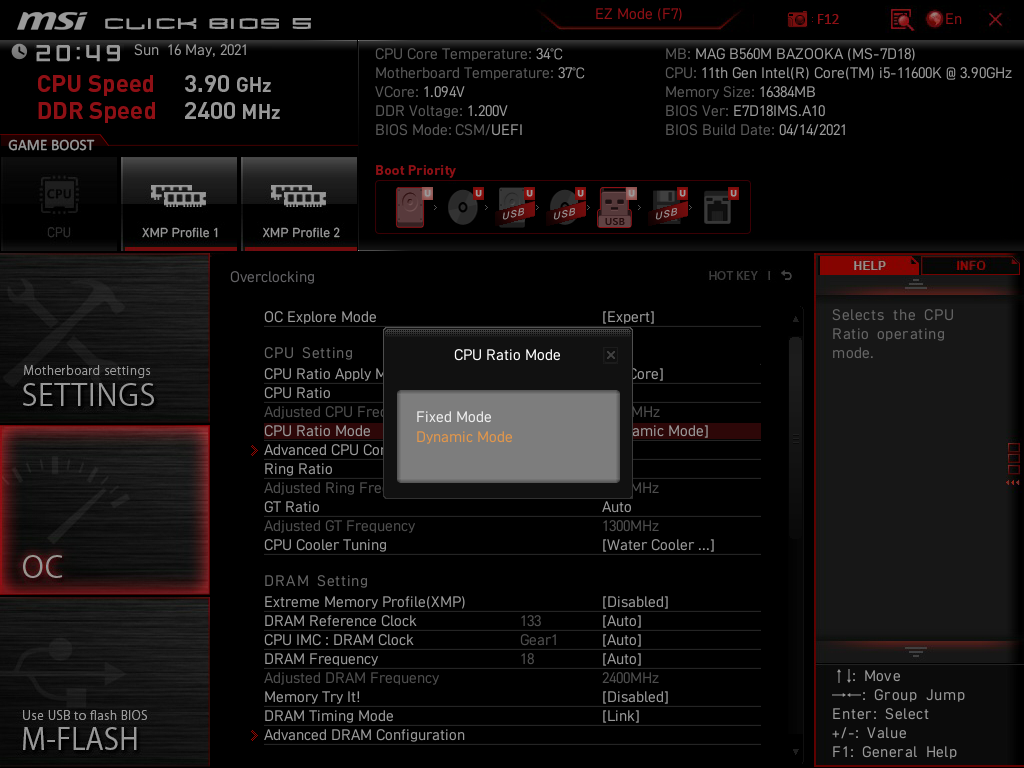The image size is (1024, 768).
Task: Close the CPU Ratio Mode popup
Action: point(611,355)
